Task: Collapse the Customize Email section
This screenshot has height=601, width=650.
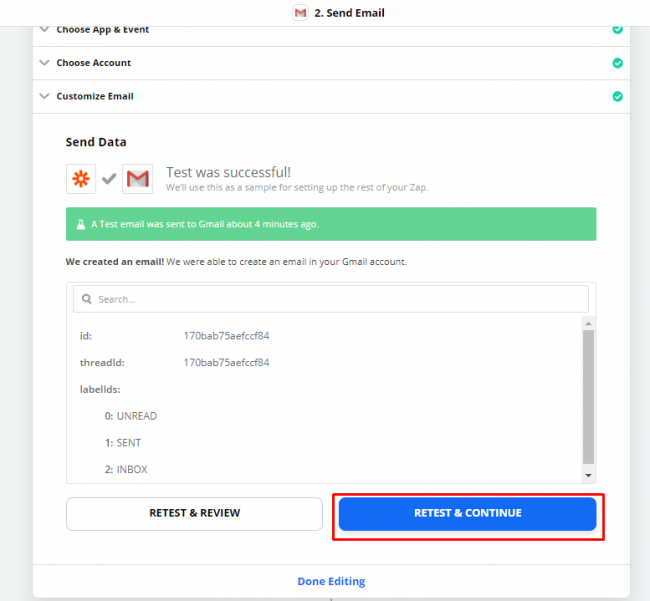Action: [x=44, y=97]
